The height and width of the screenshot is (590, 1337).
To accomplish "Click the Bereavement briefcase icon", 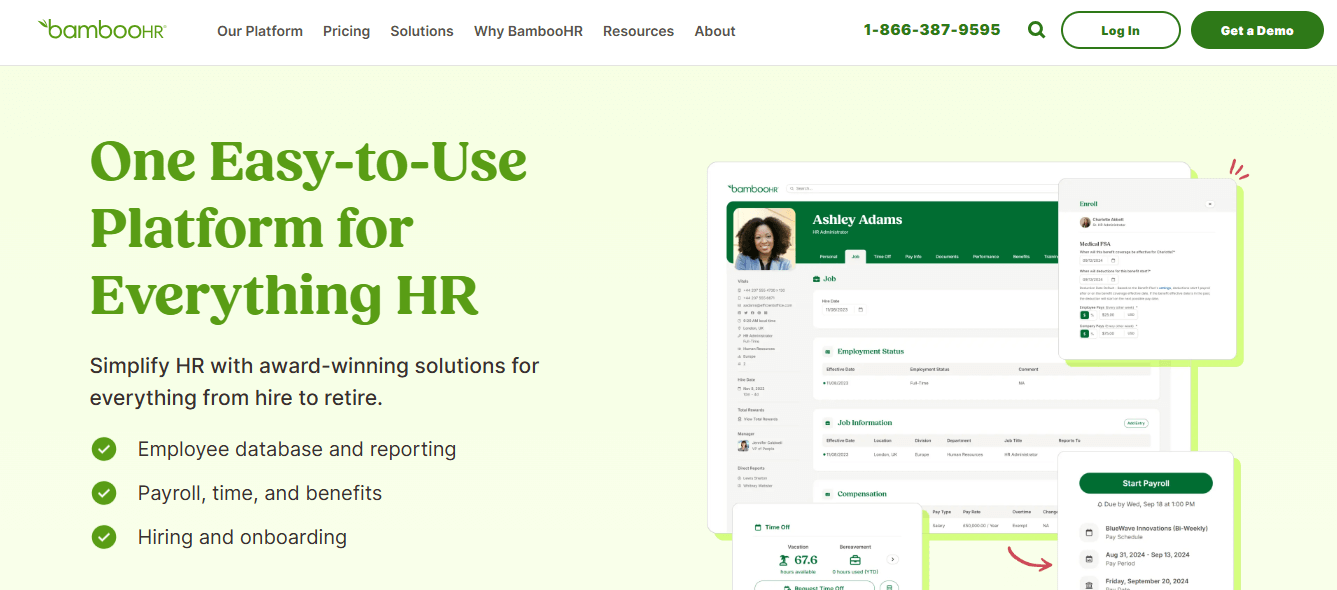I will coord(855,560).
